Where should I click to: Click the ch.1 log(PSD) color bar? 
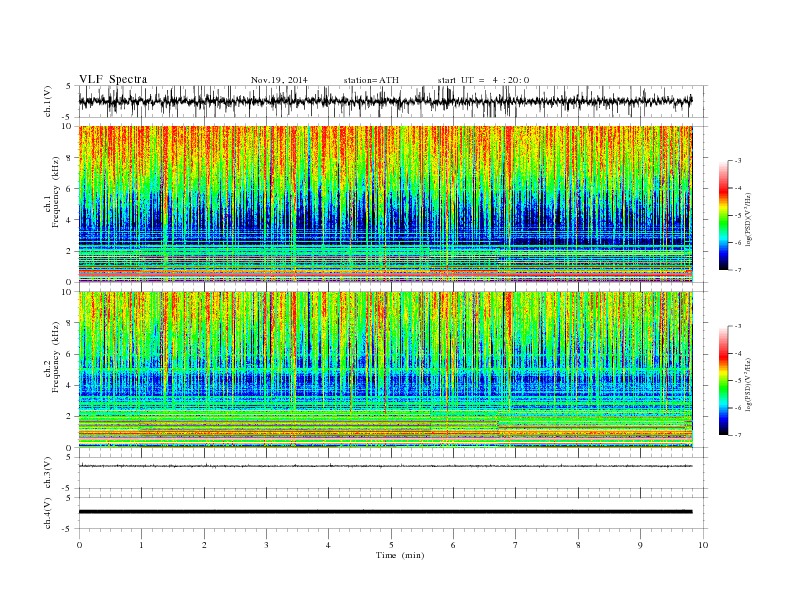point(724,215)
